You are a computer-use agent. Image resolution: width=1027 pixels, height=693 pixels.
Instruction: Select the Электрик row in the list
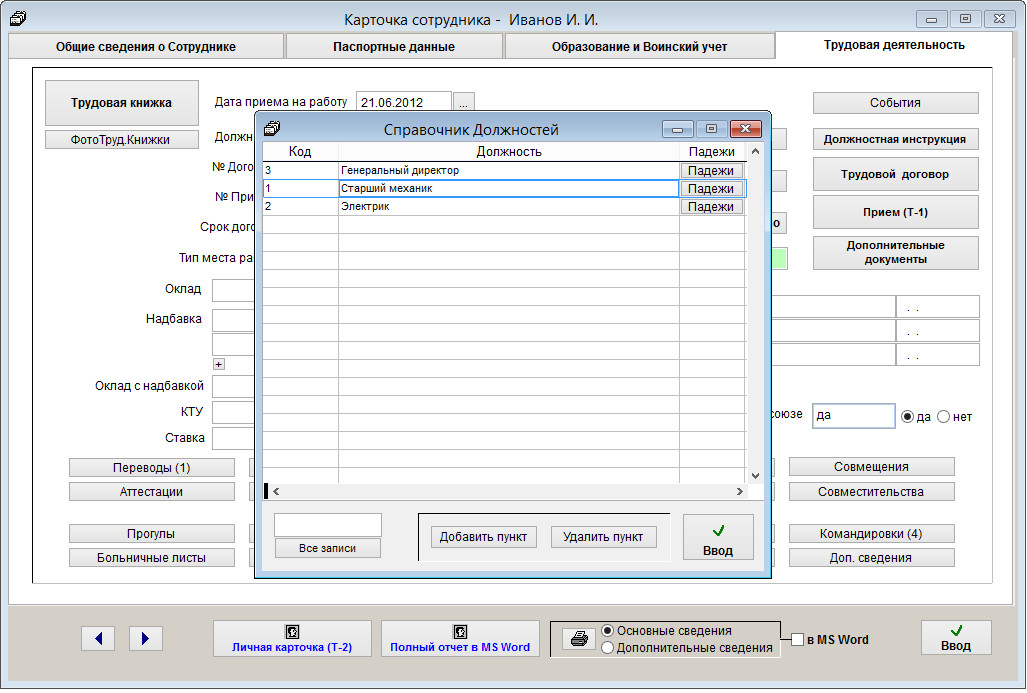(x=508, y=207)
